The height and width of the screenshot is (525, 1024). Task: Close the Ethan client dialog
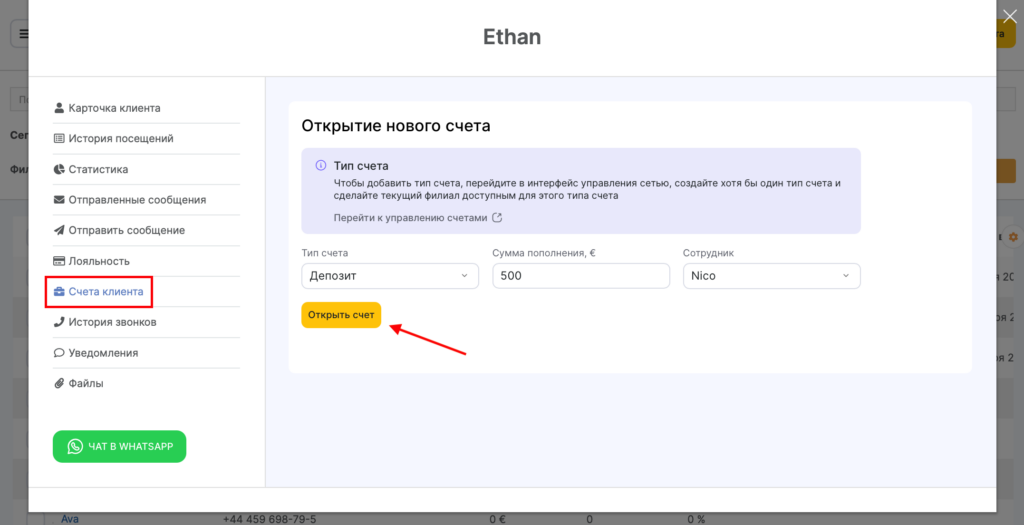coord(1009,15)
